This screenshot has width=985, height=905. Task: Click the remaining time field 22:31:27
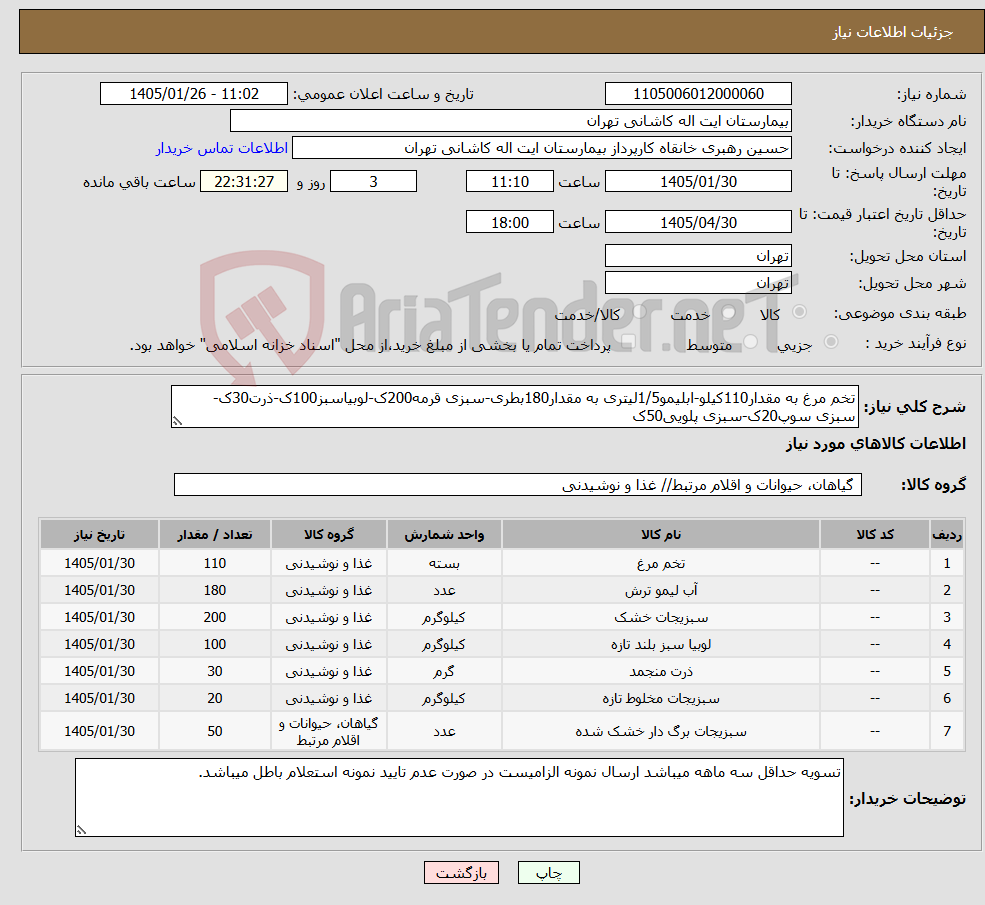244,182
